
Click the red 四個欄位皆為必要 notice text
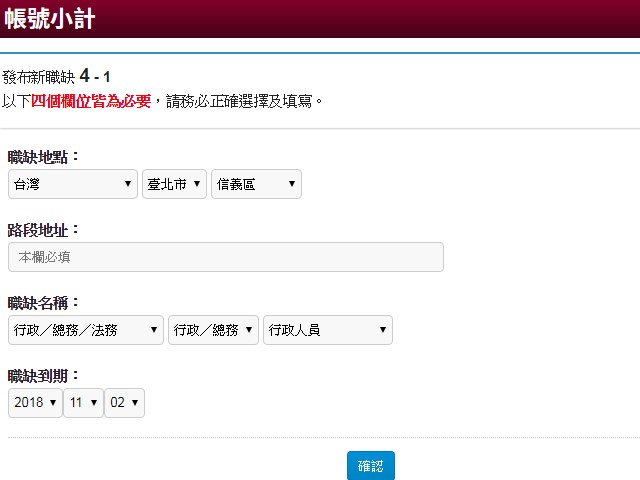click(91, 100)
